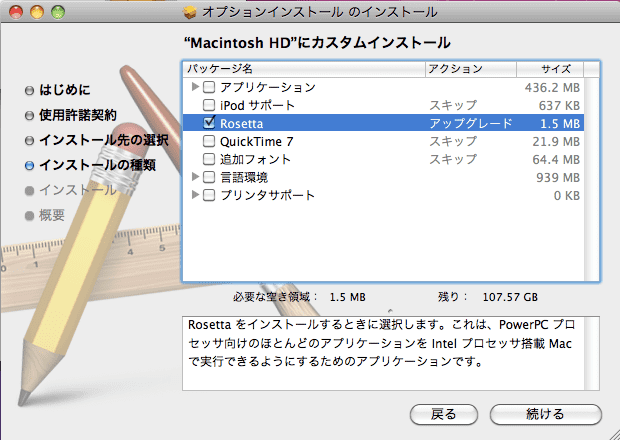The image size is (620, 440).
Task: Click the installer package icon in title bar
Action: 190,12
